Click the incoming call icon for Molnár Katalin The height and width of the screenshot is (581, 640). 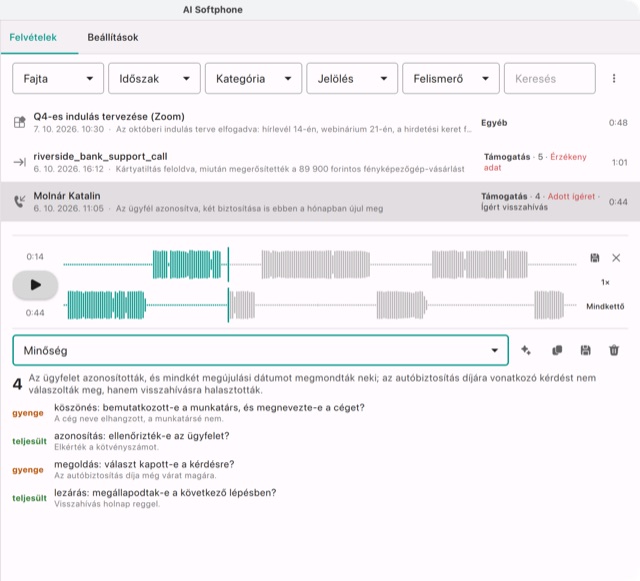pos(20,201)
